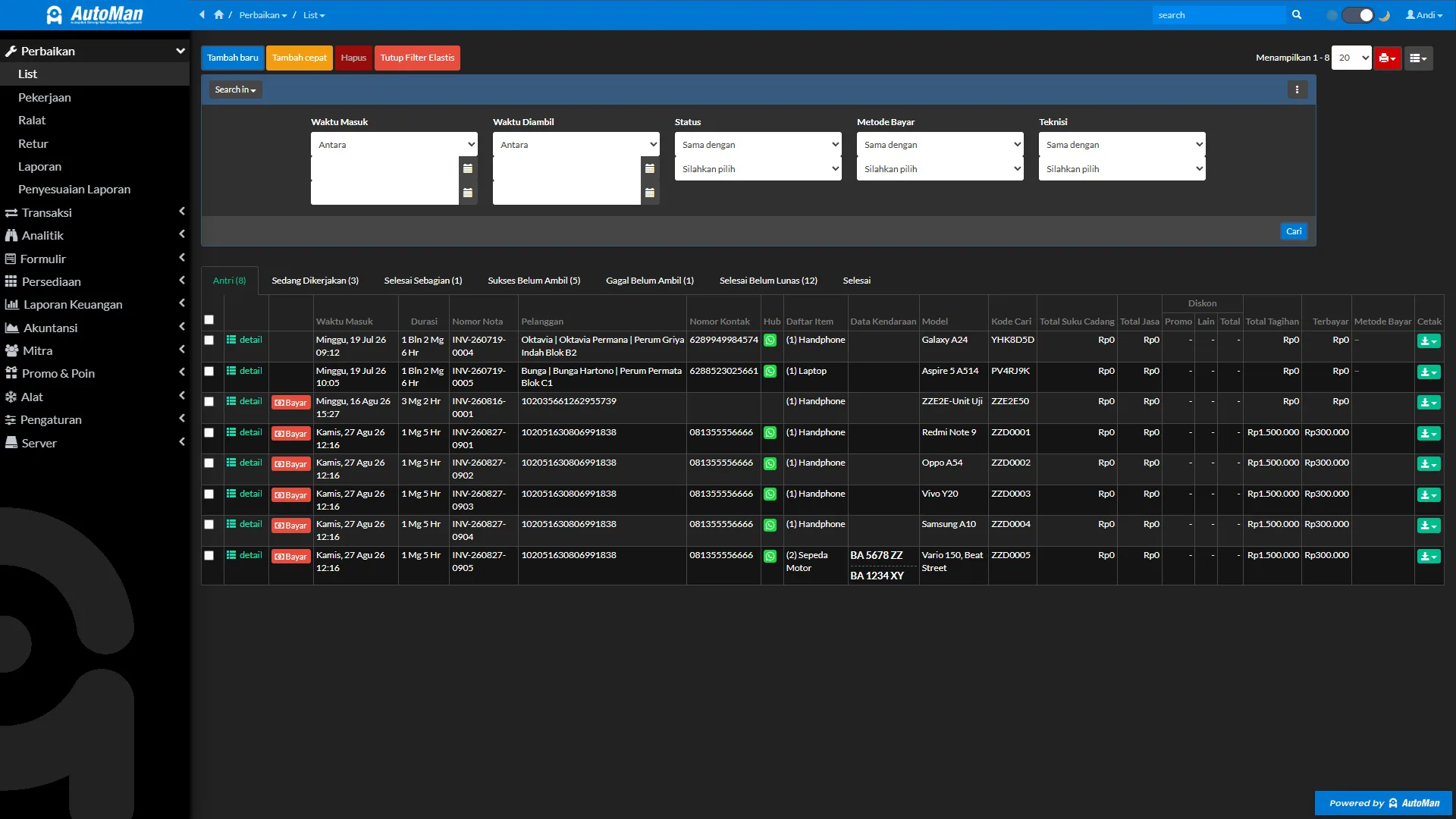Open the print export red button
Image resolution: width=1456 pixels, height=819 pixels.
tap(1388, 58)
